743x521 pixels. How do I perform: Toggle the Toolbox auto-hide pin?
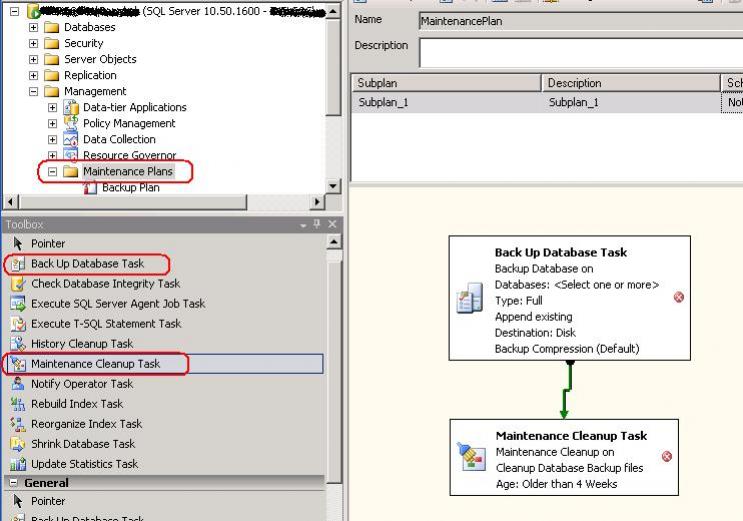tap(317, 224)
